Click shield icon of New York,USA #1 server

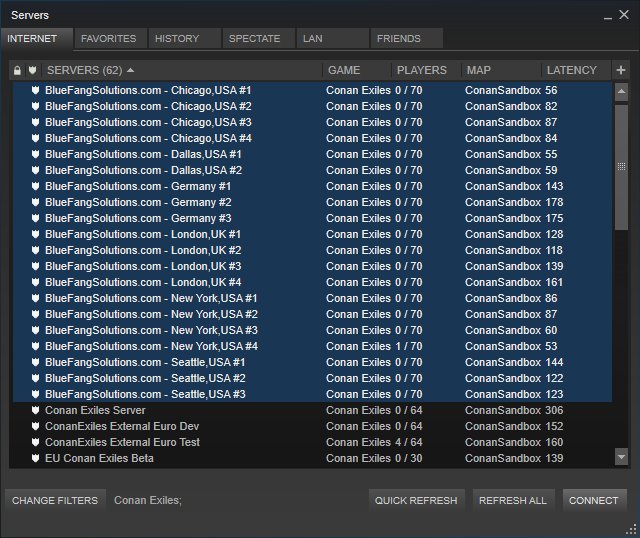click(36, 298)
